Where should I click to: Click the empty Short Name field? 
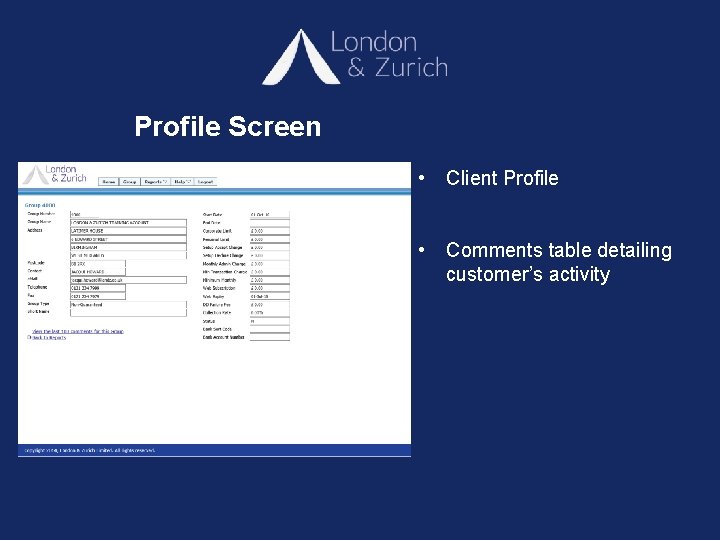[x=128, y=313]
